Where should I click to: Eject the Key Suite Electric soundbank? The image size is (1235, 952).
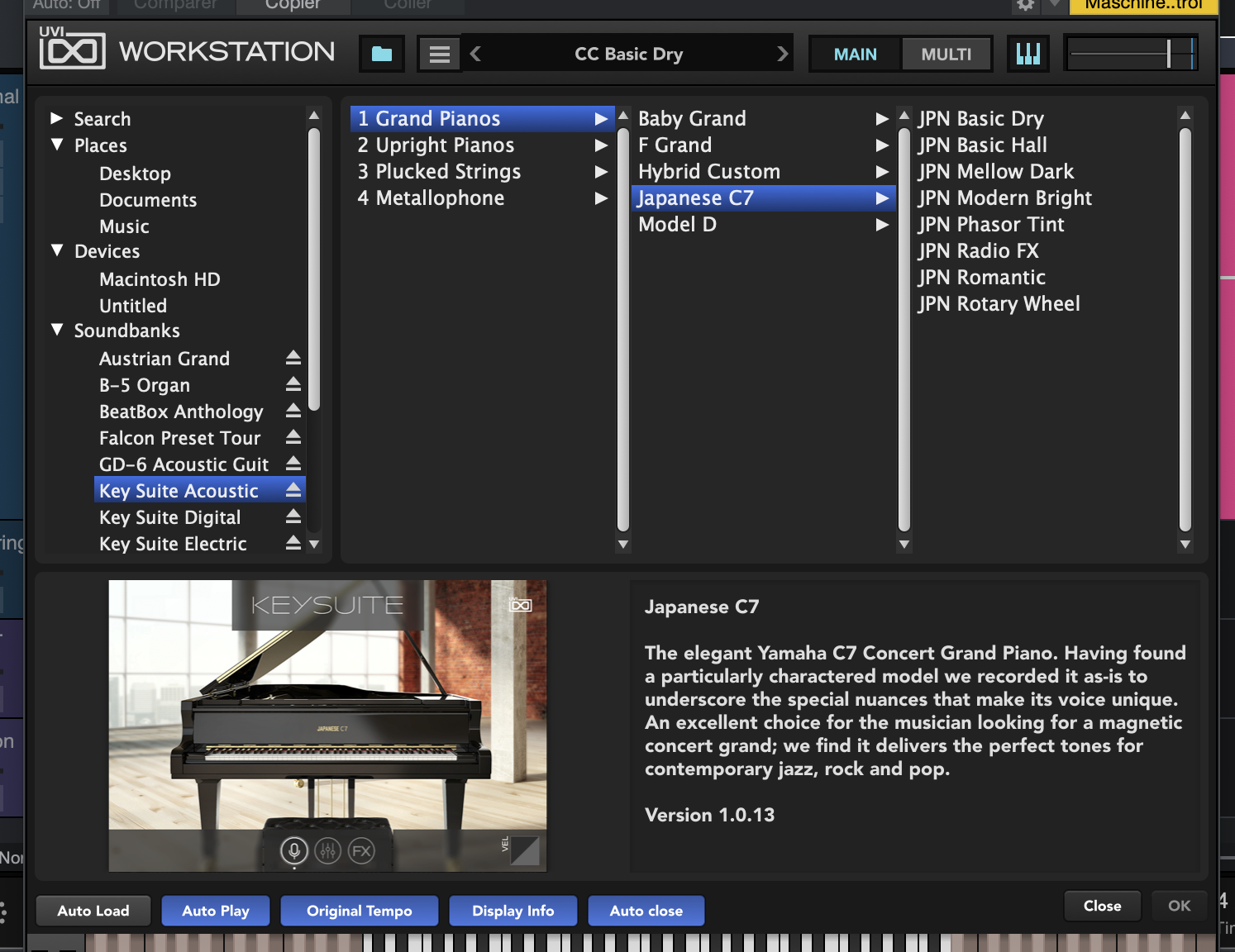point(293,543)
